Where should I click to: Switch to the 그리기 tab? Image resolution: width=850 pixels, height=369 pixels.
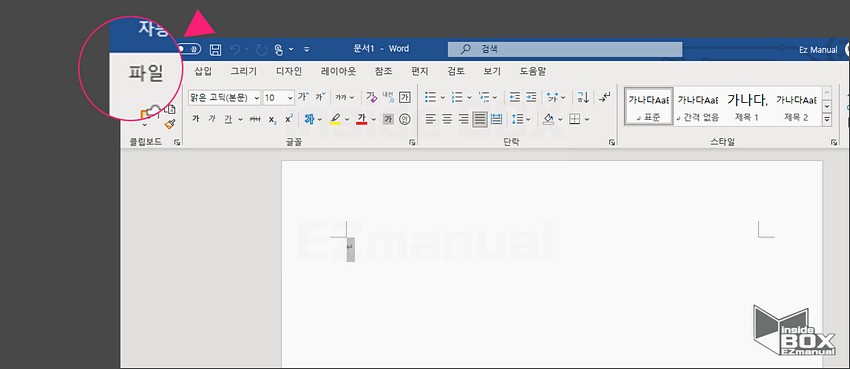pyautogui.click(x=244, y=71)
